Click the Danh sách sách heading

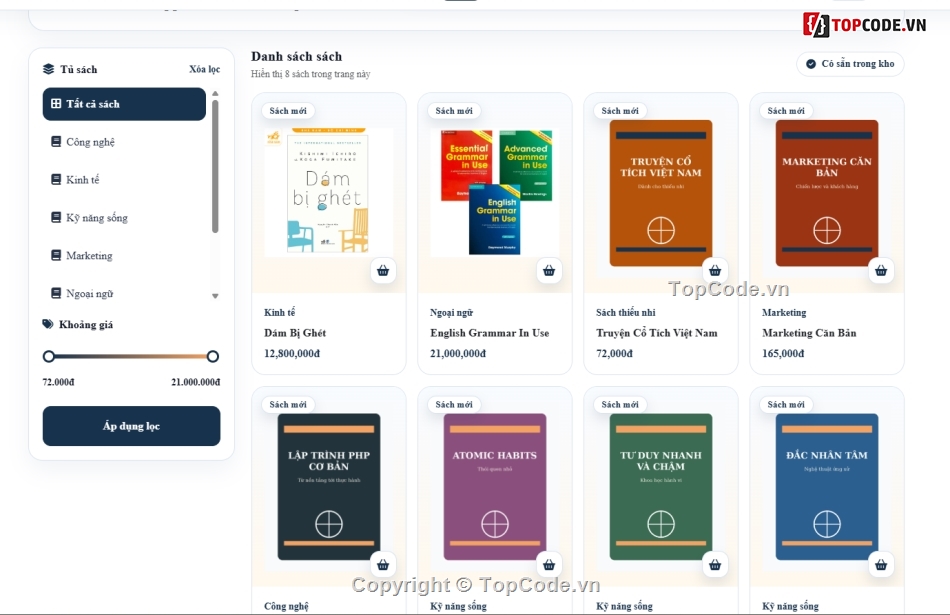pyautogui.click(x=296, y=56)
